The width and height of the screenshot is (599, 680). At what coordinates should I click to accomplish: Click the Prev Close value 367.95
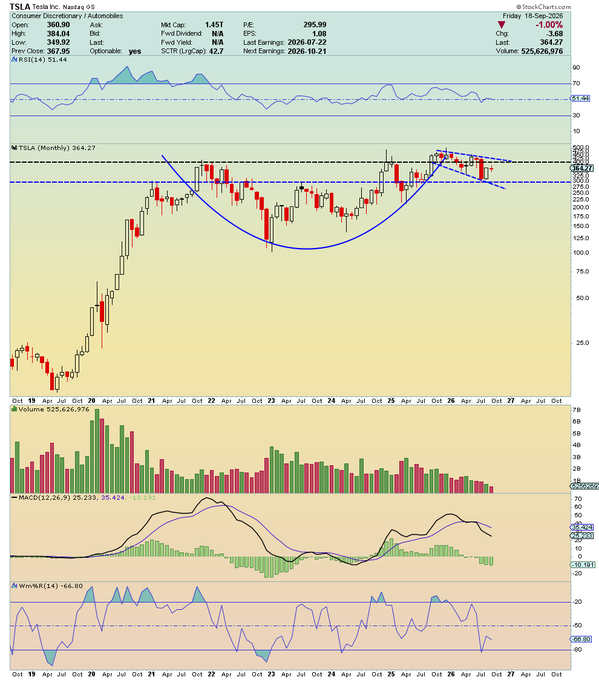(58, 51)
